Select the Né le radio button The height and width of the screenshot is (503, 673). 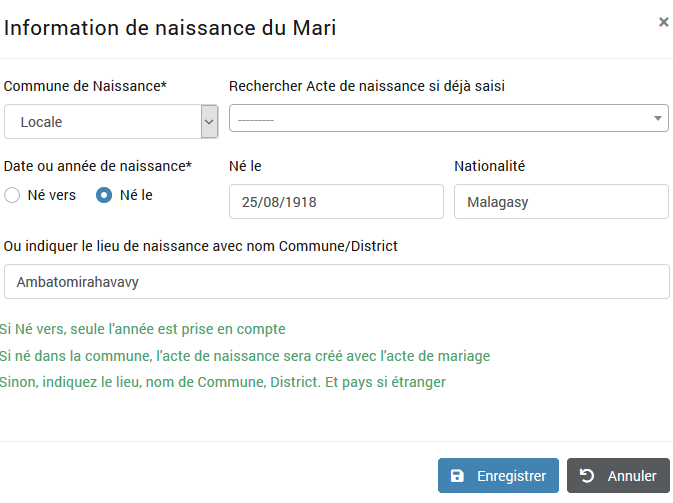pyautogui.click(x=104, y=195)
